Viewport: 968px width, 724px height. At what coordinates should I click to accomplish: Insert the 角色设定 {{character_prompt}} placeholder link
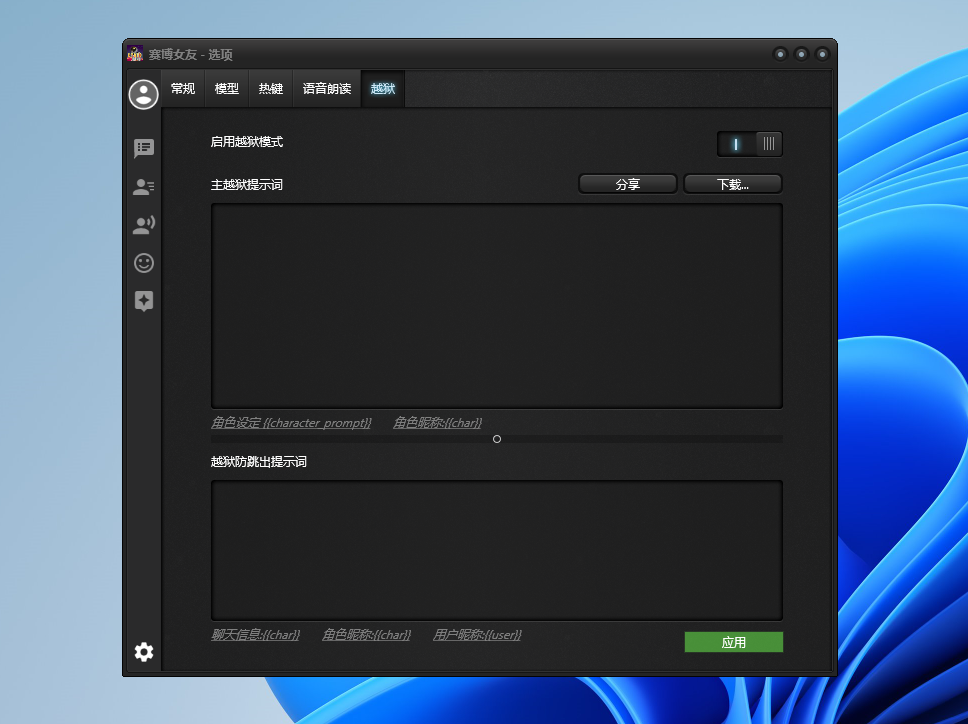[x=291, y=423]
